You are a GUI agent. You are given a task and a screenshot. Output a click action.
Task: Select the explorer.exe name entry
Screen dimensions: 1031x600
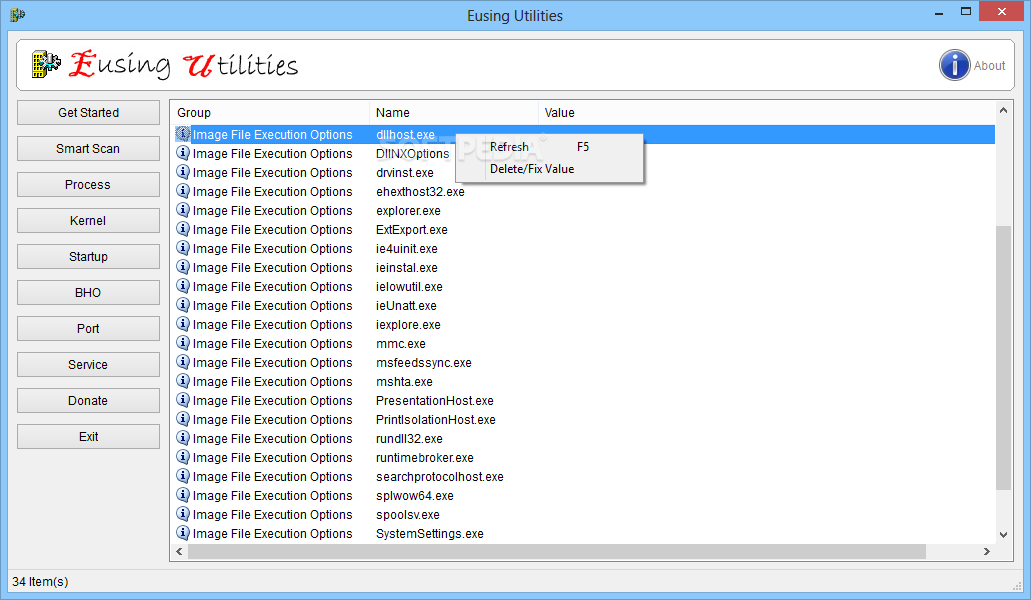click(x=408, y=211)
